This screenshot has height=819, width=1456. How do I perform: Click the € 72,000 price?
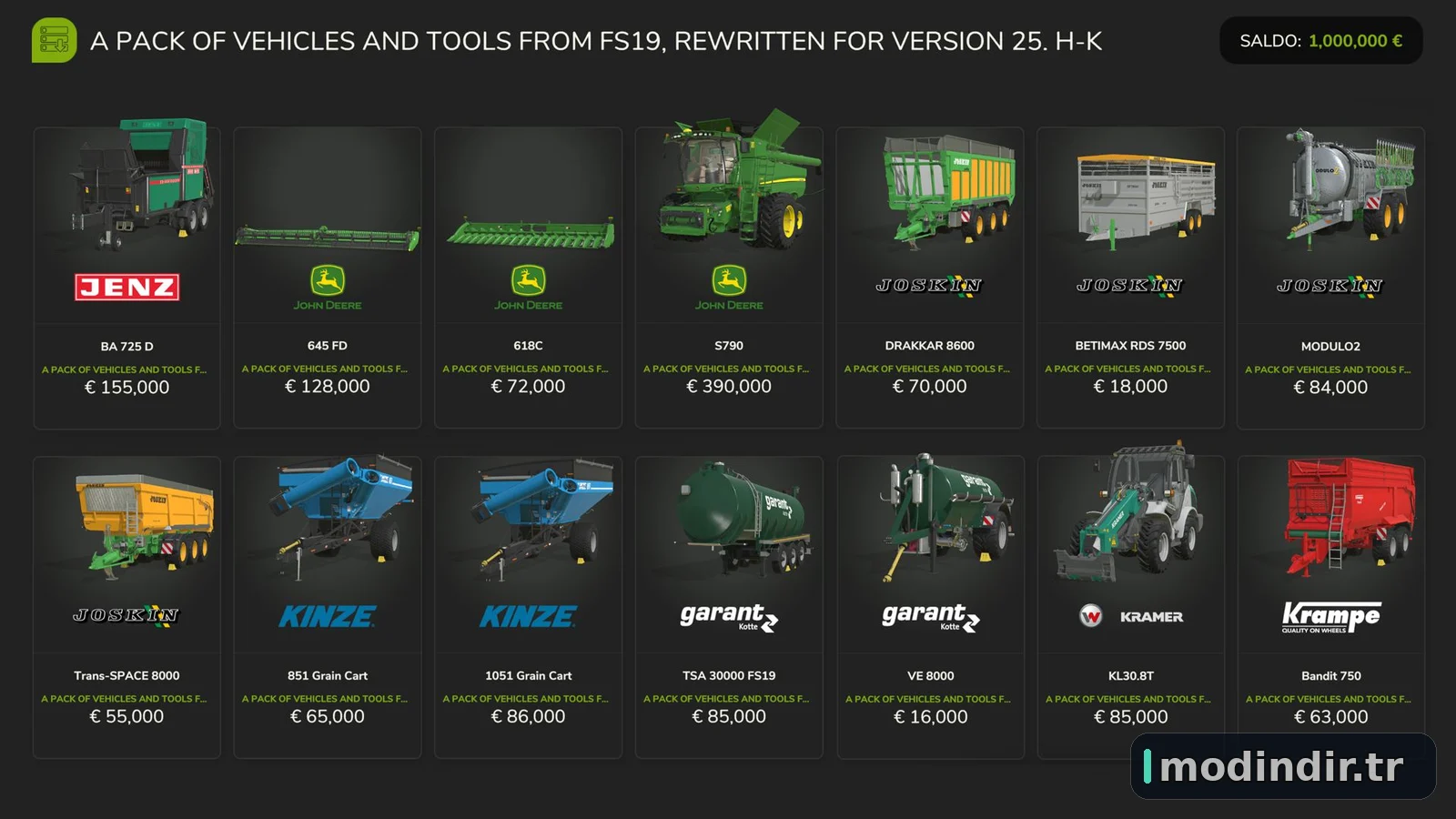528,387
